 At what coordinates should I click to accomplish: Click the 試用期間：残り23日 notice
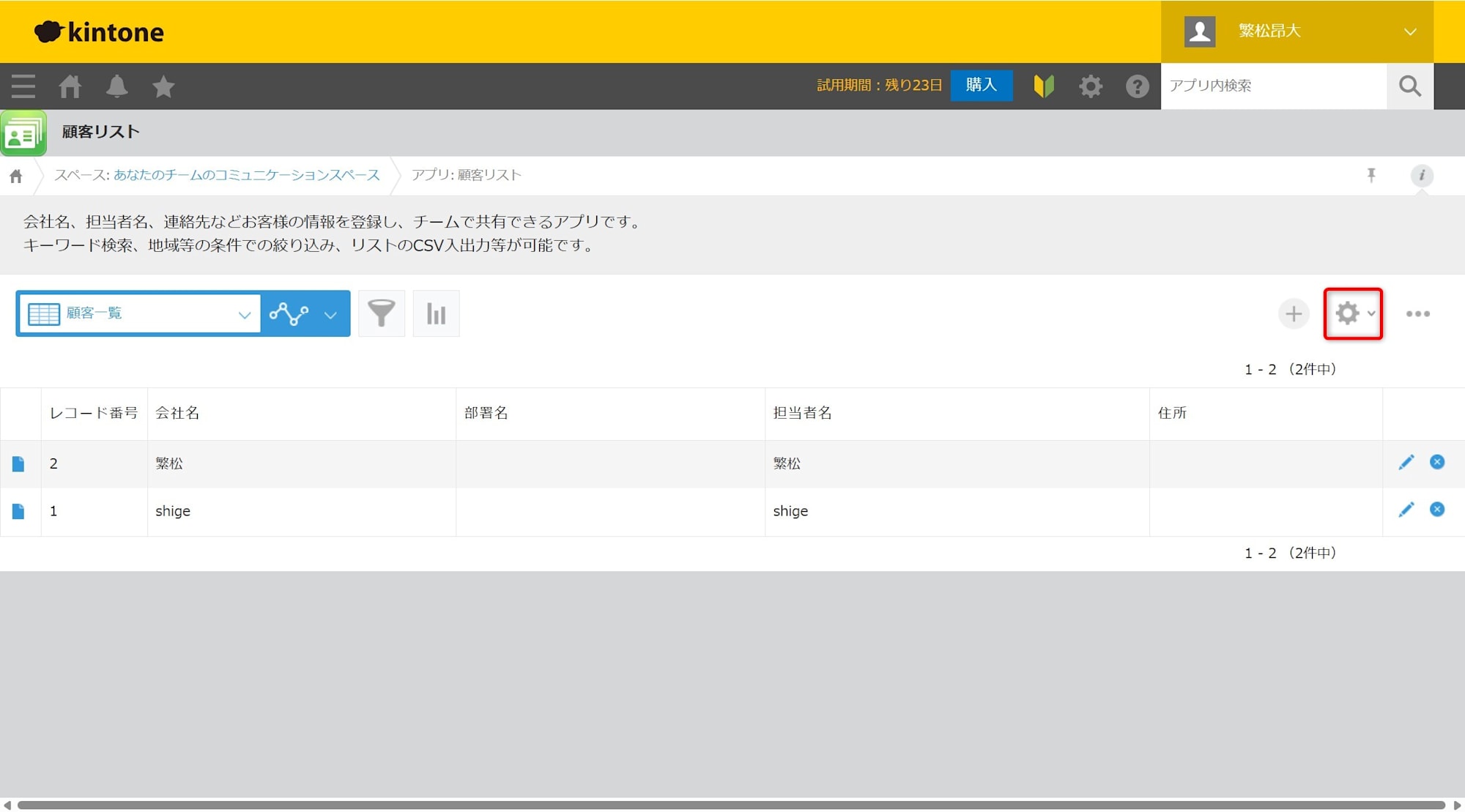point(879,86)
